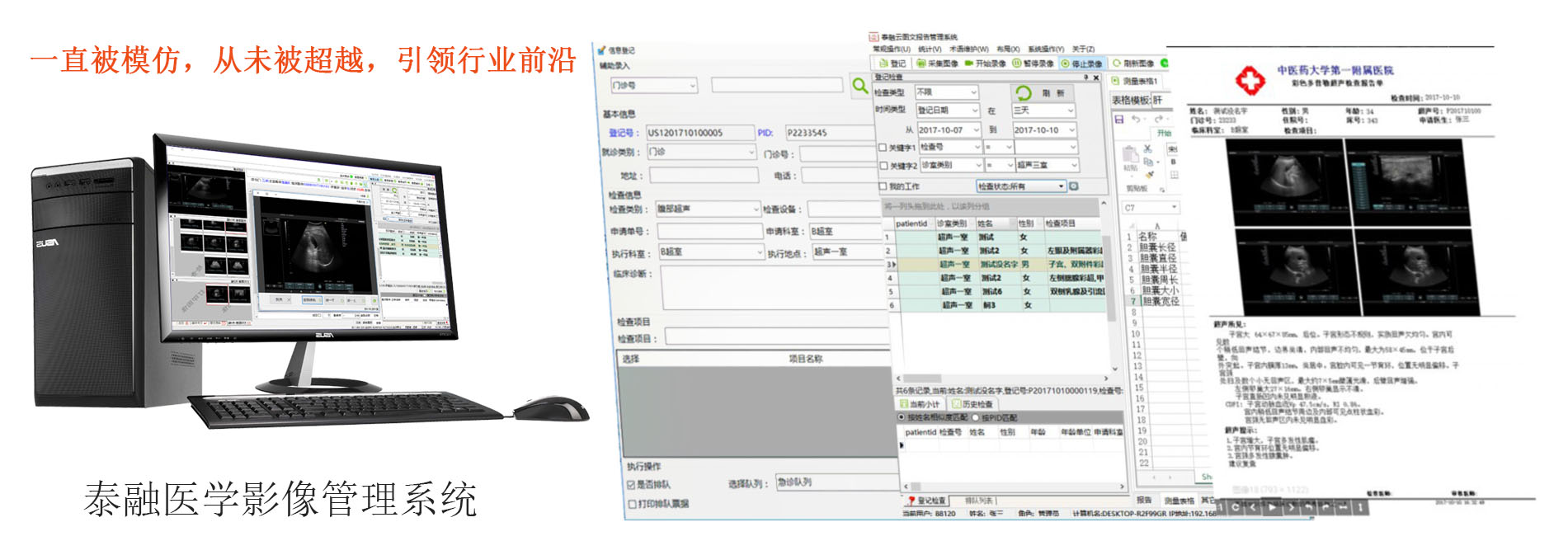
Task: Click the play button in the report viewer
Action: pyautogui.click(x=1271, y=508)
